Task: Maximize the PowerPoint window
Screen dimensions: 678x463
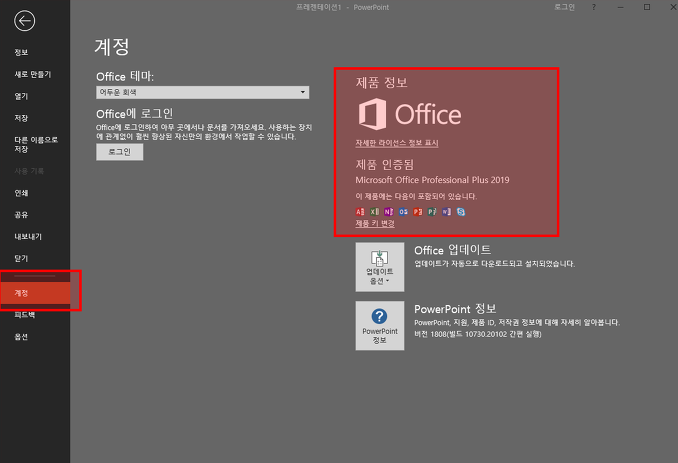Action: pyautogui.click(x=647, y=7)
